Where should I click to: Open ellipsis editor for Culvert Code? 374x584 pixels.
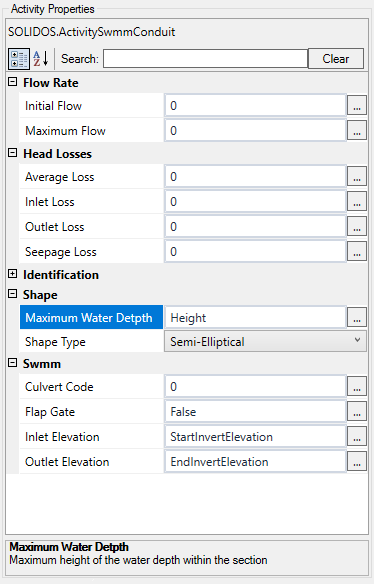(357, 387)
